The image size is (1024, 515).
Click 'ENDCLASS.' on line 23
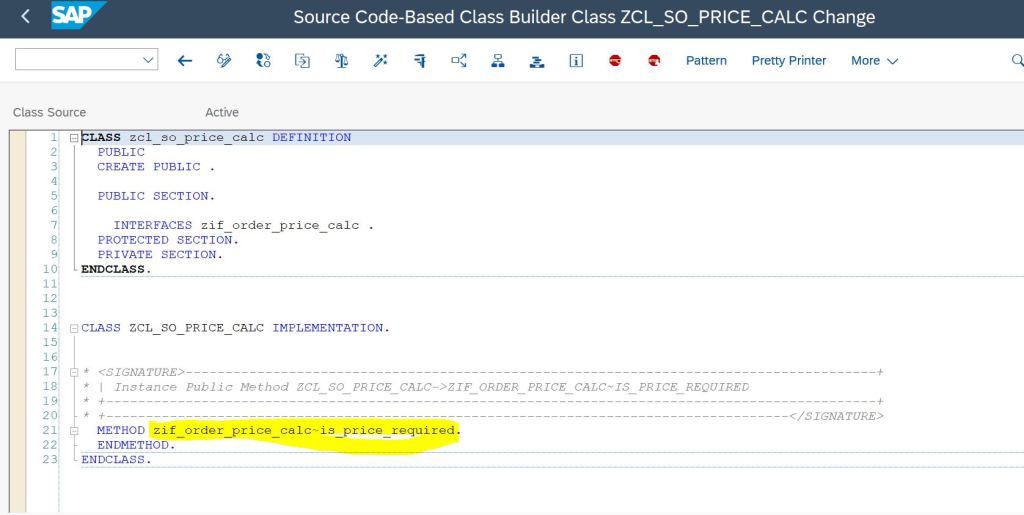[116, 460]
